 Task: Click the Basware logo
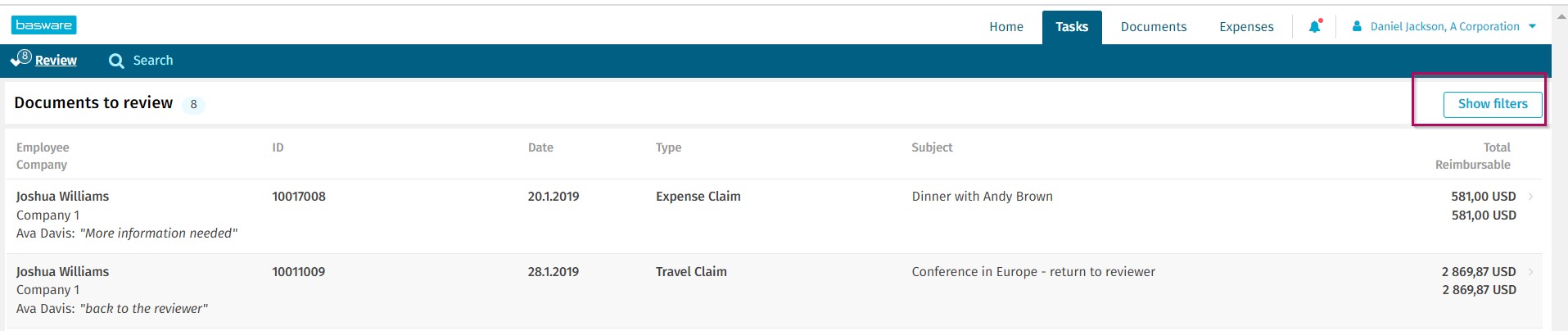pos(44,25)
